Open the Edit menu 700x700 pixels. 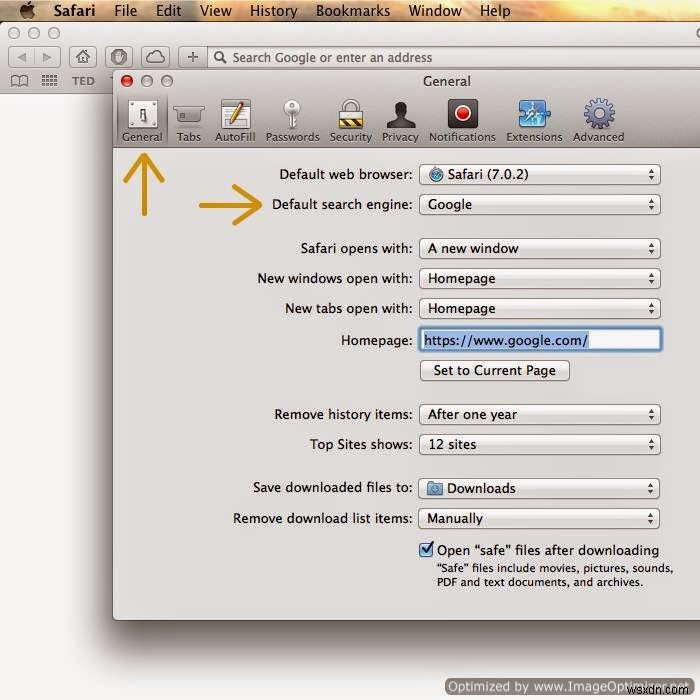click(168, 10)
